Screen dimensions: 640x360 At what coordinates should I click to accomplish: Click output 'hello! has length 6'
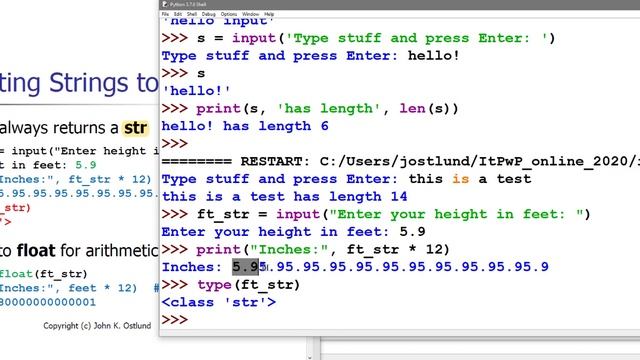[245, 126]
